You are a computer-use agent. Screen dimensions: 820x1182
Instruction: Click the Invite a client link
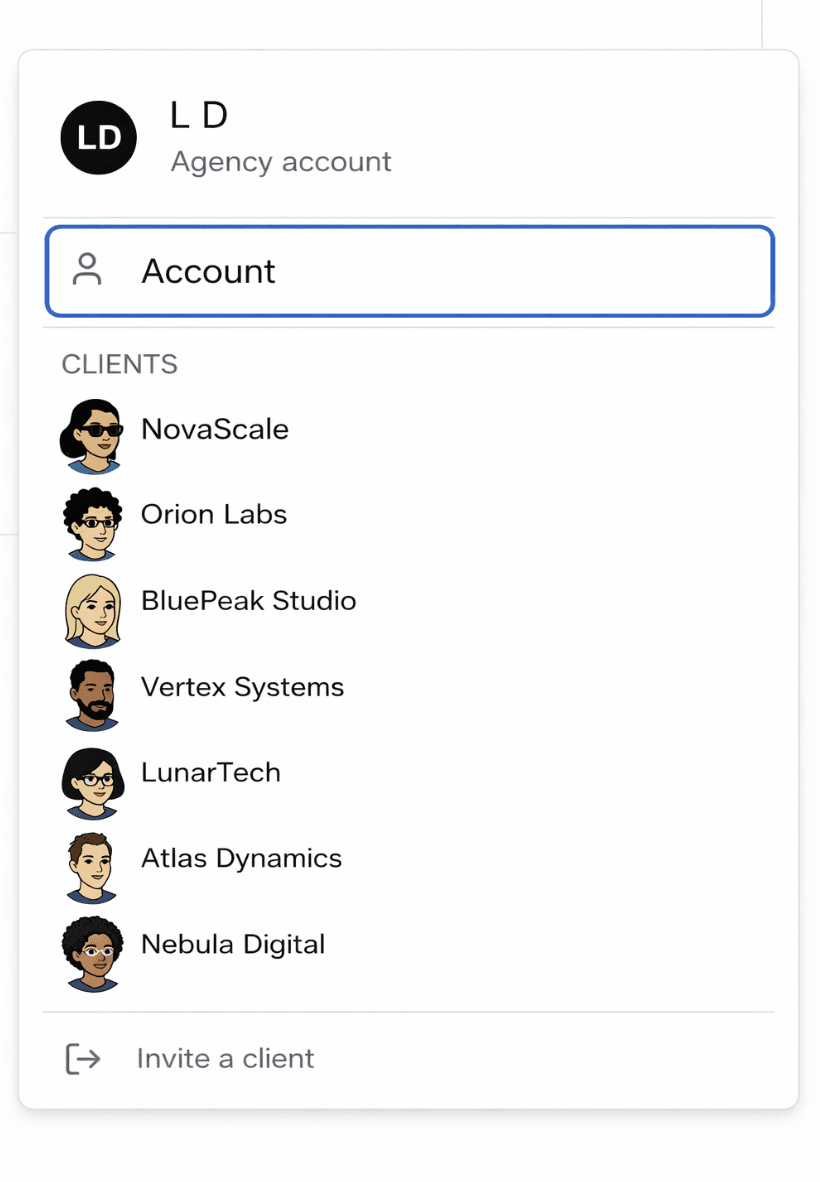(x=224, y=1058)
